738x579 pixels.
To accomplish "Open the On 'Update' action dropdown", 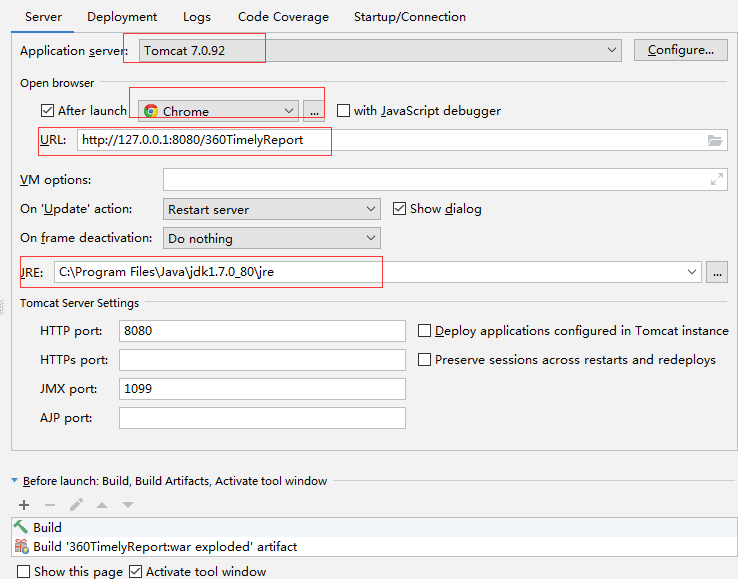I will click(x=272, y=209).
